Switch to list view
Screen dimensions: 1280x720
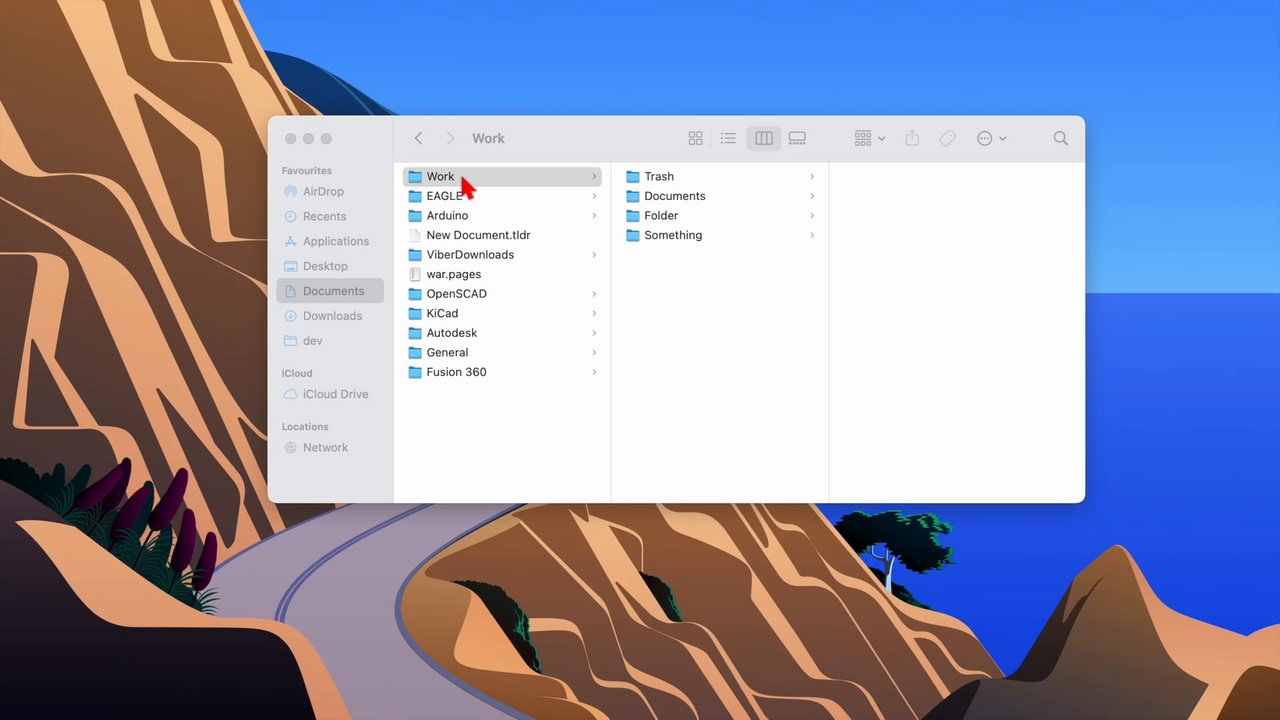tap(728, 138)
